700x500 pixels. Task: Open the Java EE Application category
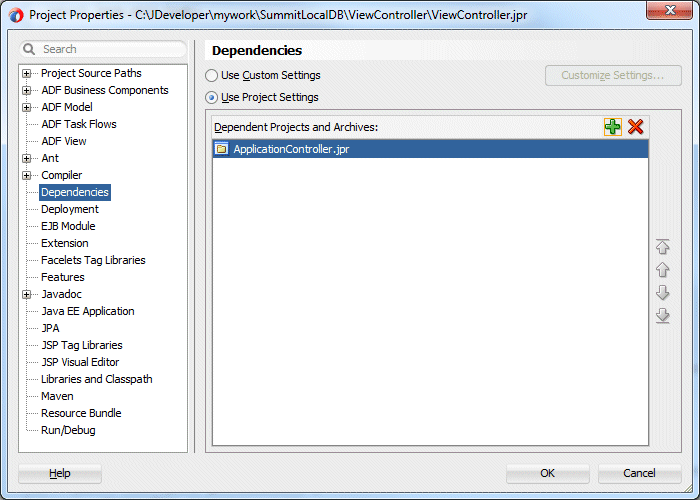click(88, 311)
